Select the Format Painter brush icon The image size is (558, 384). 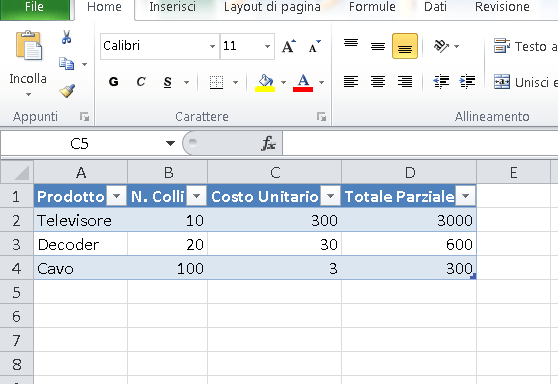tap(67, 91)
